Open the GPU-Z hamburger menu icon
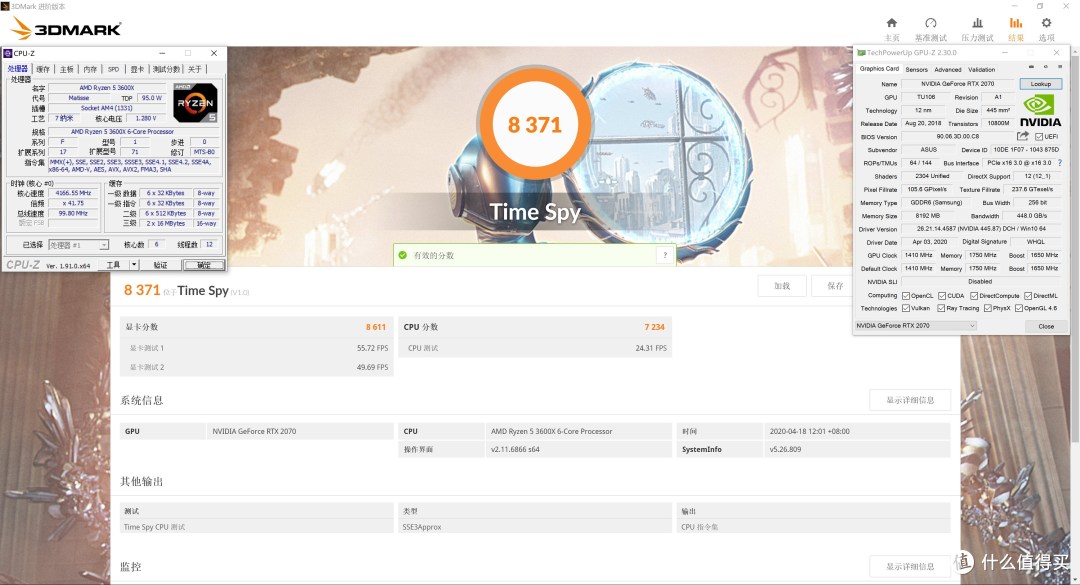 coord(1060,67)
